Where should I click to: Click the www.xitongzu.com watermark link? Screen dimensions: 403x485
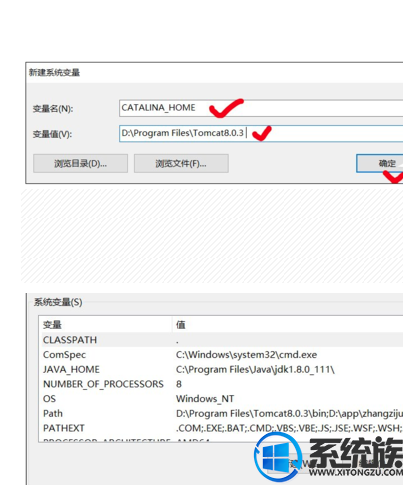point(356,472)
